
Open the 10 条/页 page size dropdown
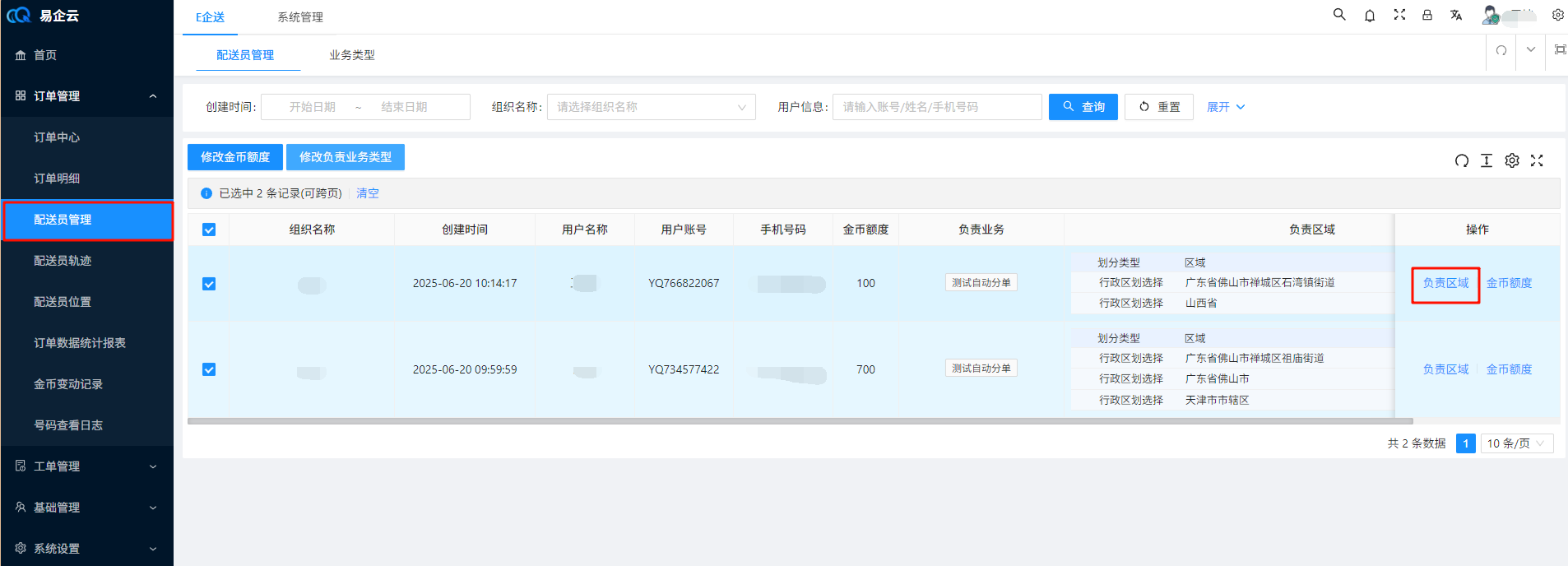click(1516, 443)
